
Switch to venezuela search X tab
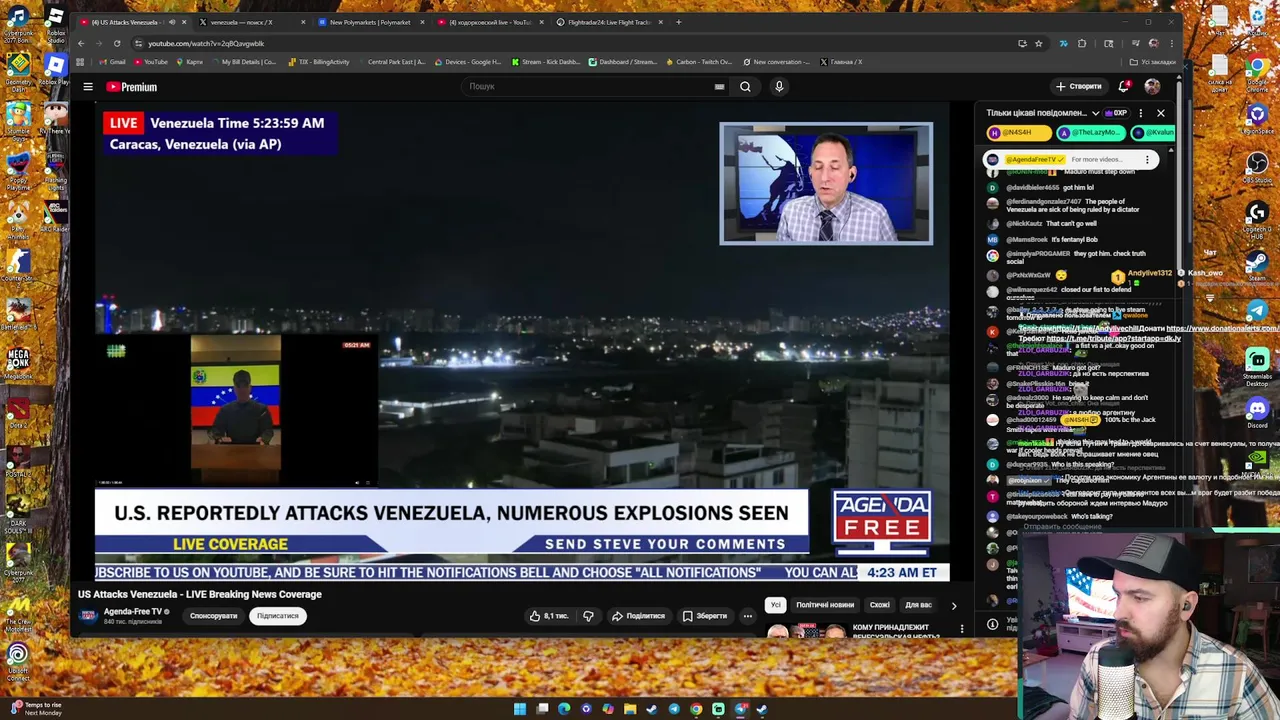pyautogui.click(x=250, y=22)
